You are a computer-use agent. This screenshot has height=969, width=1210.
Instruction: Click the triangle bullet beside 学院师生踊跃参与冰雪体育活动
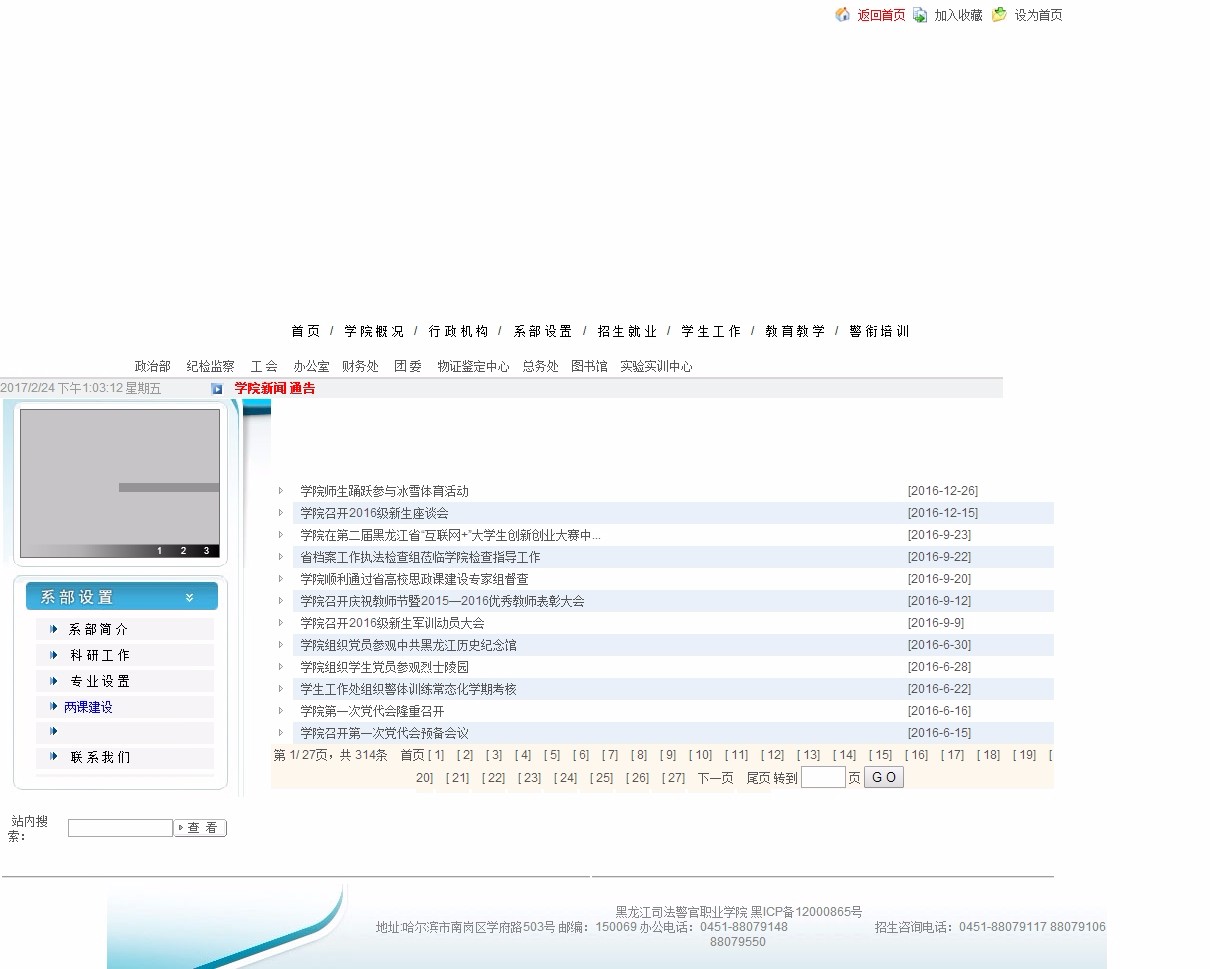click(x=281, y=491)
